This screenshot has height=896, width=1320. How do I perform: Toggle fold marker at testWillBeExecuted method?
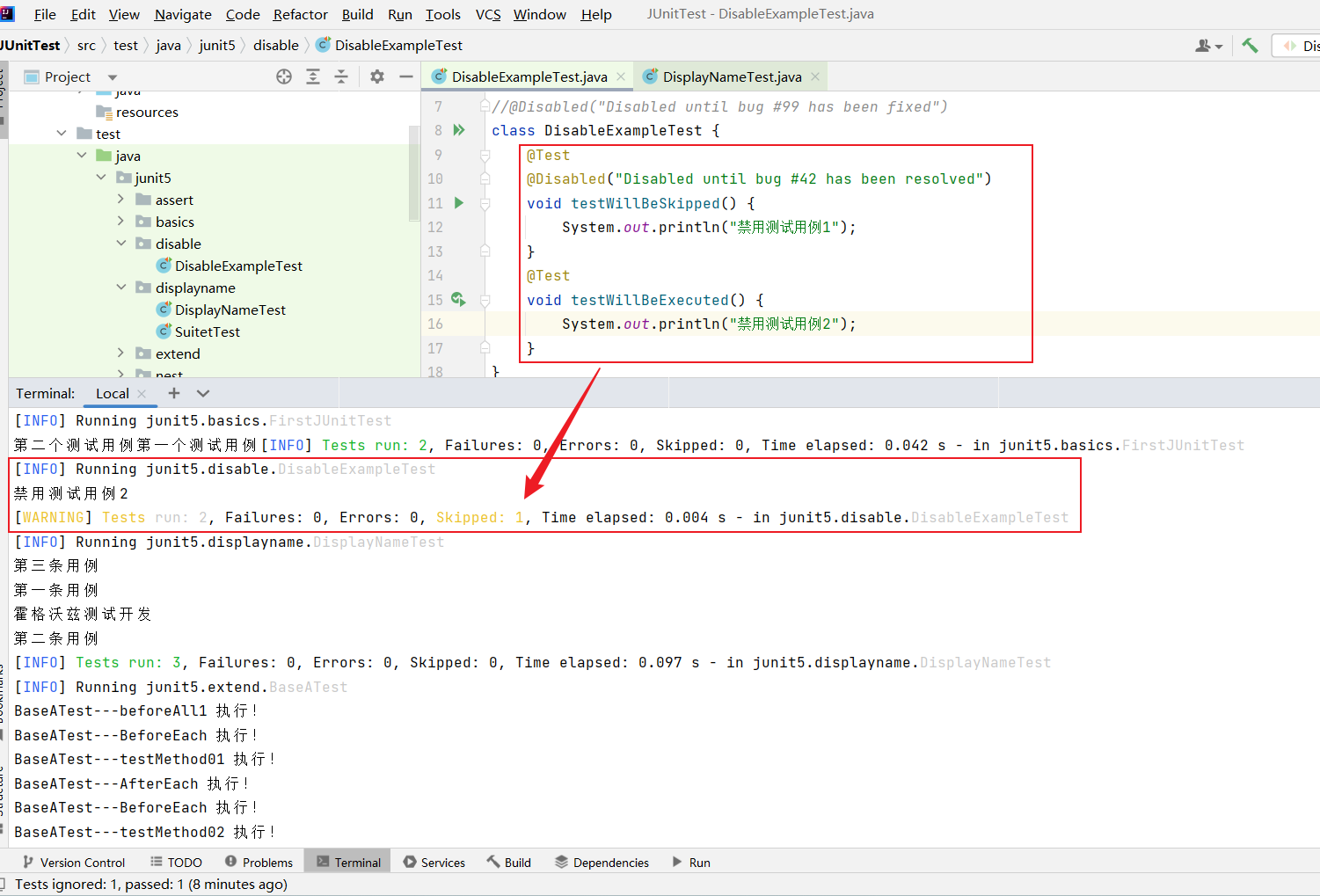coord(485,300)
